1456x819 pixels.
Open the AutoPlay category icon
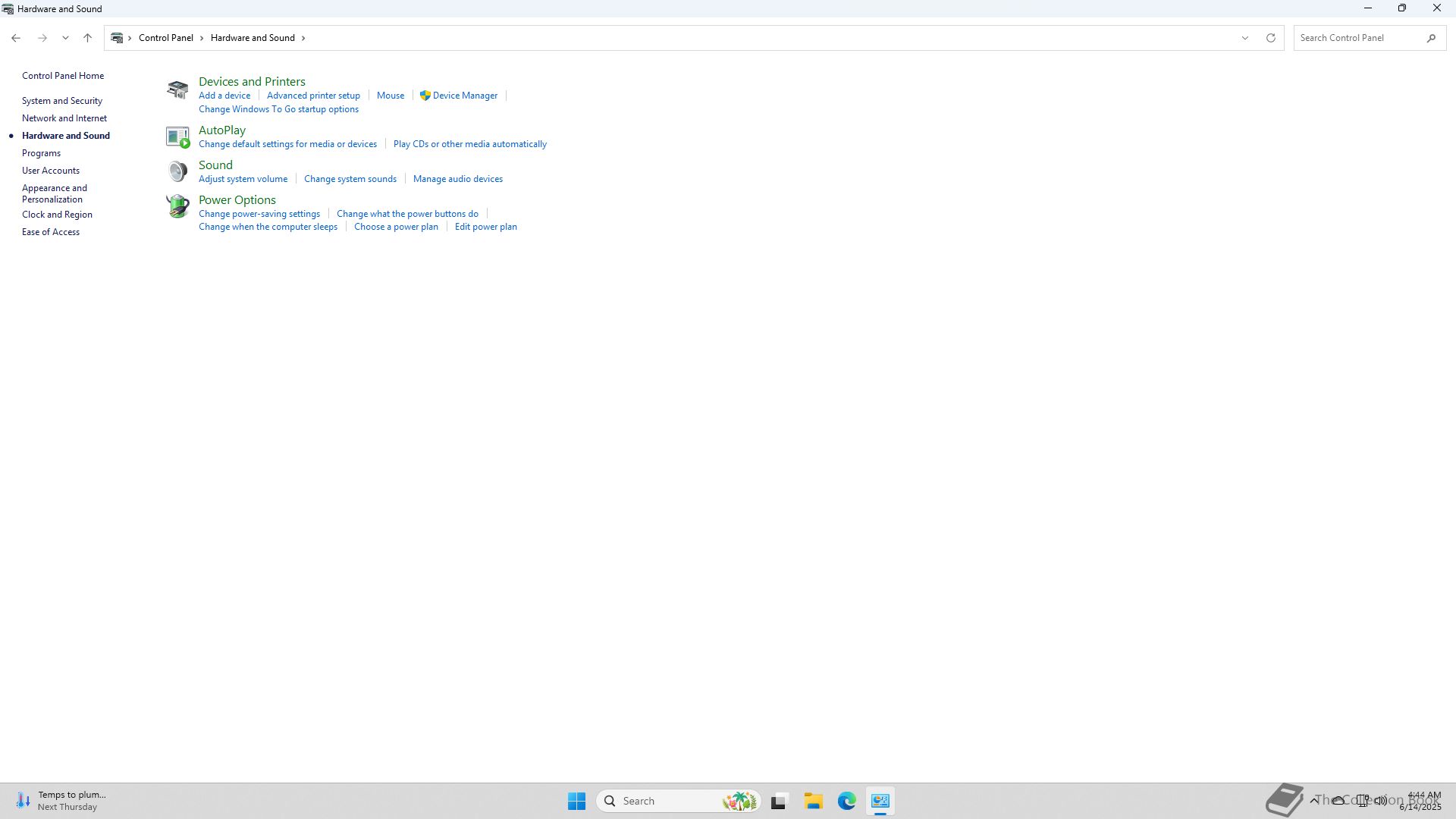coord(177,137)
